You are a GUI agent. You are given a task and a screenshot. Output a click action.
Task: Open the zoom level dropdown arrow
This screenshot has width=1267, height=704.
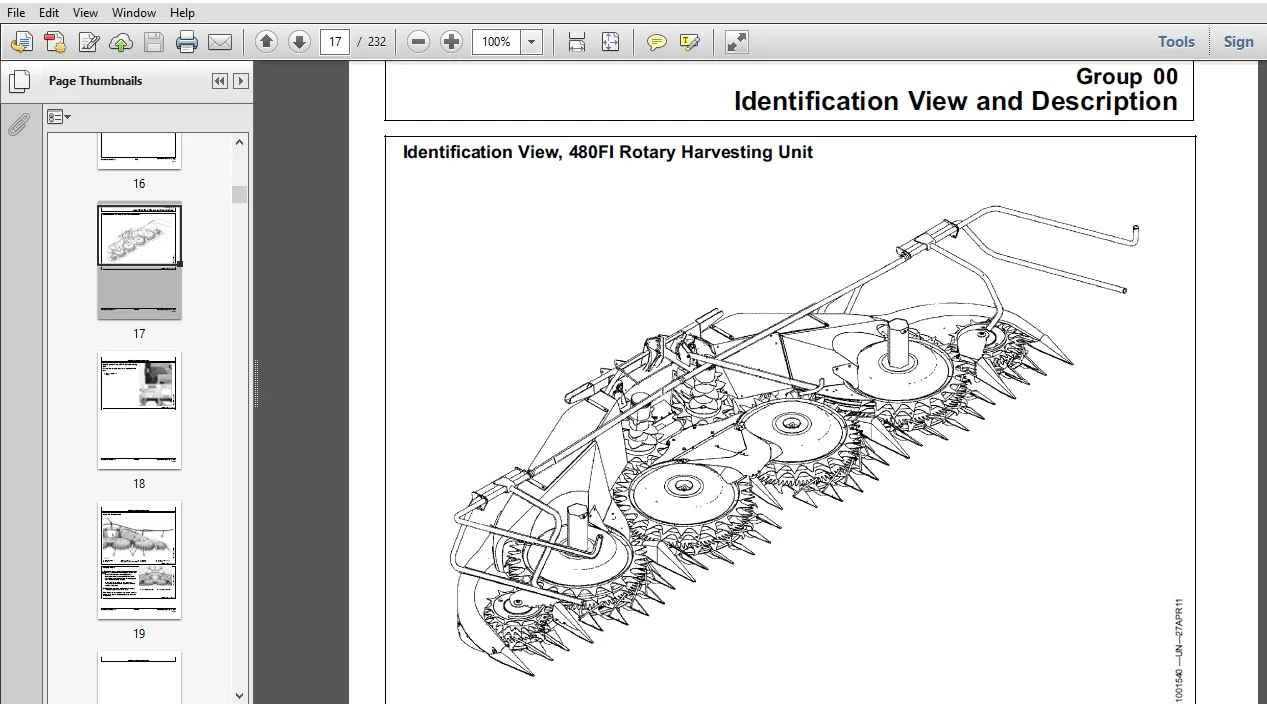(532, 42)
